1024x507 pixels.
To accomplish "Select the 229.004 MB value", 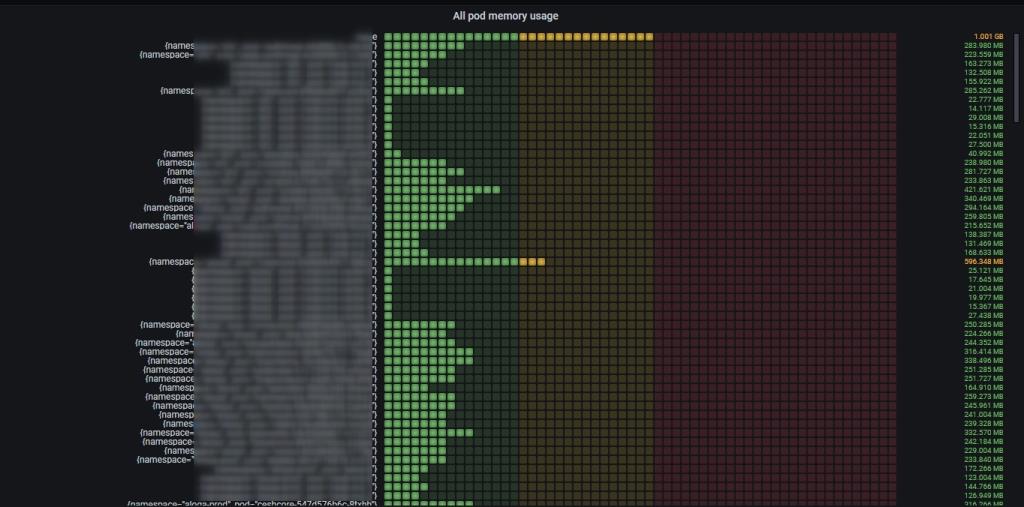I will (x=984, y=450).
